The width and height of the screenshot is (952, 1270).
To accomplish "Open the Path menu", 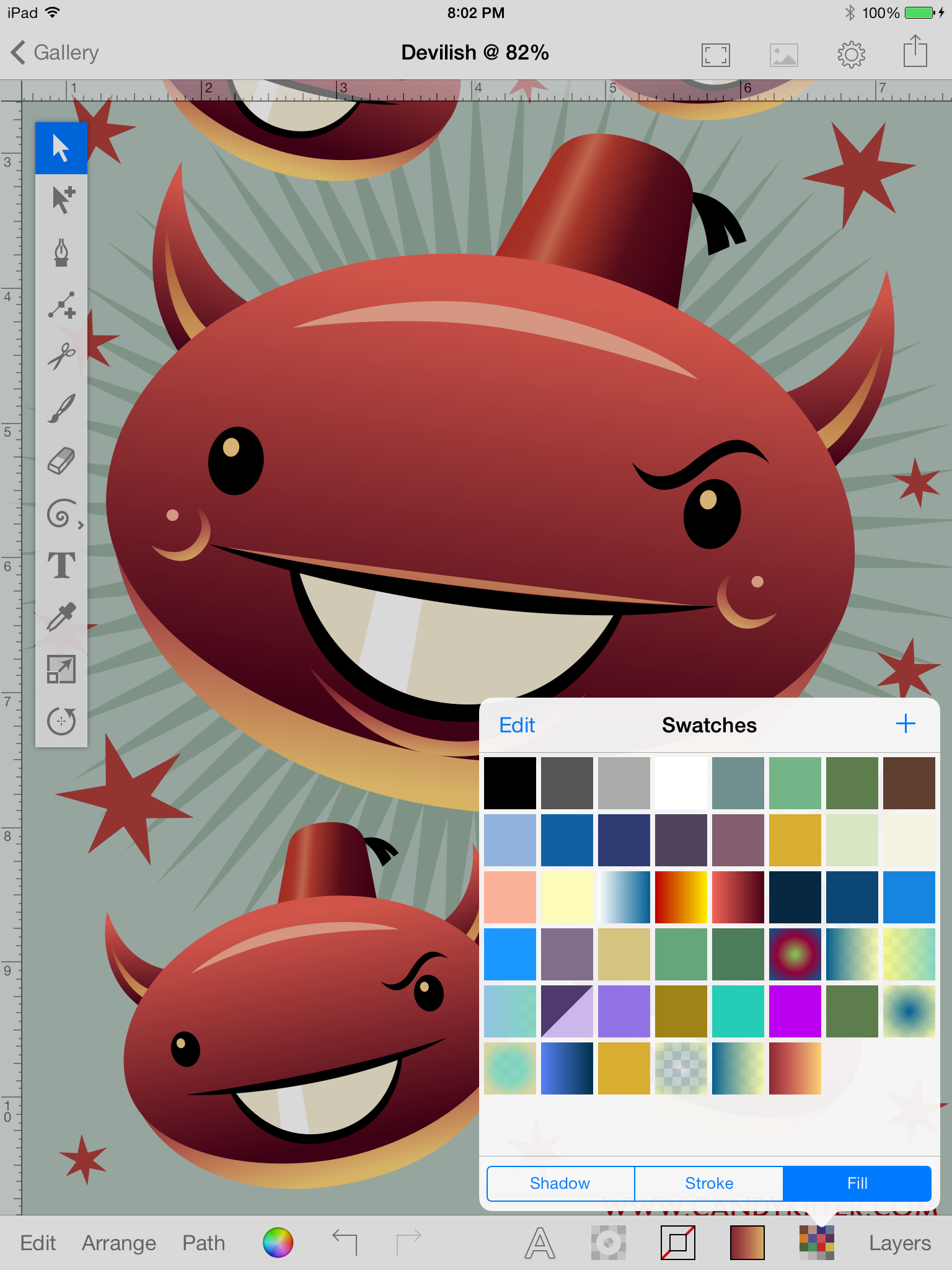I will 203,1243.
